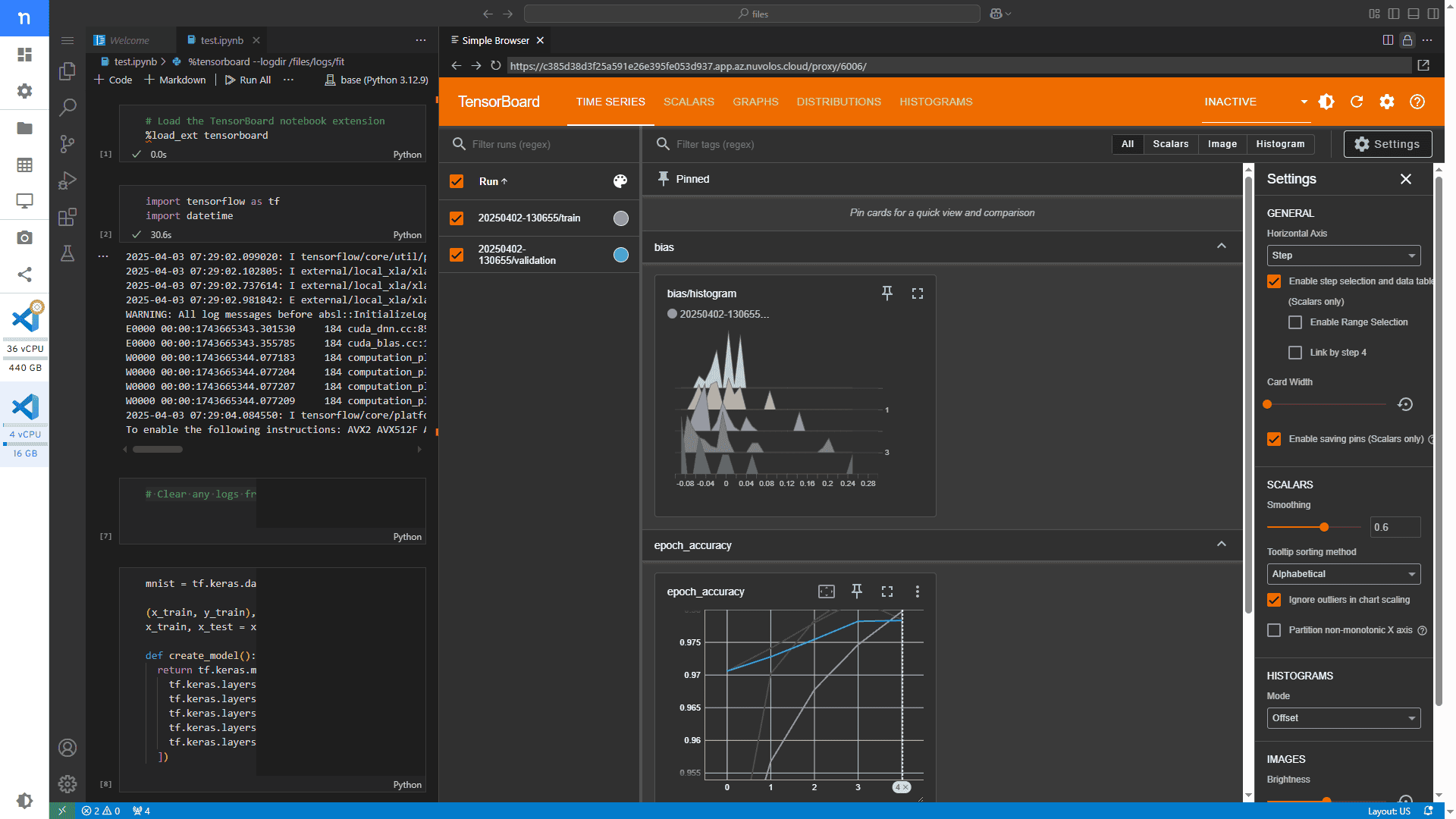The height and width of the screenshot is (819, 1456).
Task: Switch to SCALARS tab
Action: (x=689, y=102)
